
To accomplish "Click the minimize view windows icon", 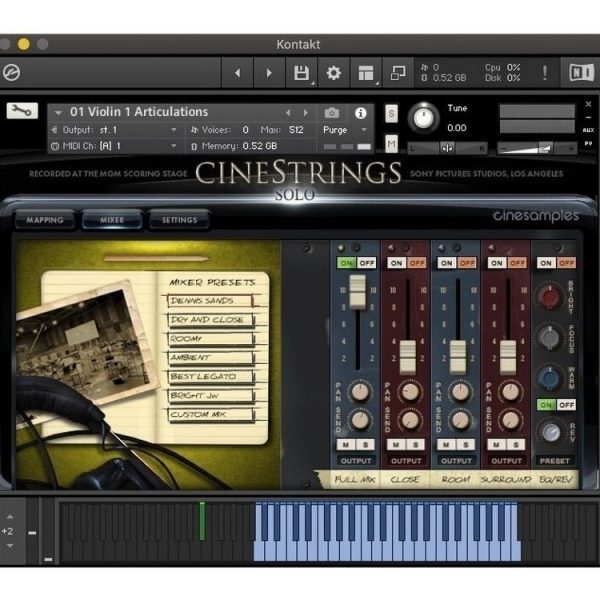I will 398,73.
